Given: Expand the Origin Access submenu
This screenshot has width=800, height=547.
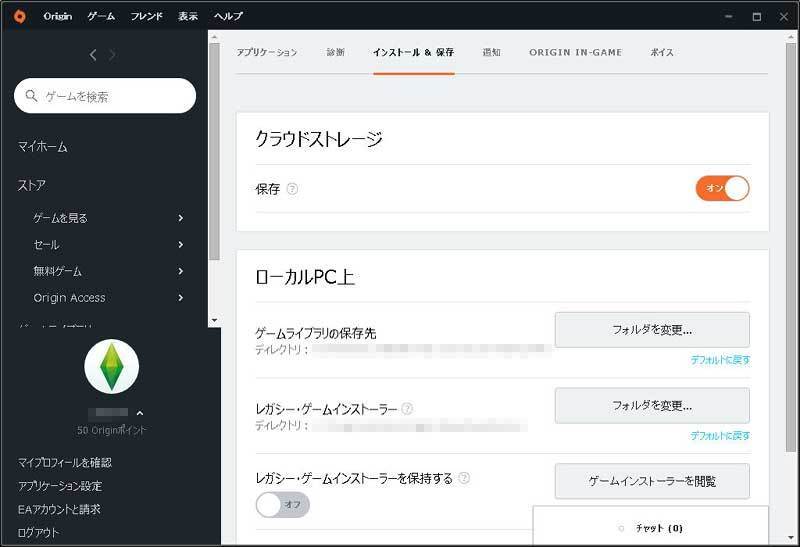Looking at the screenshot, I should tap(181, 298).
